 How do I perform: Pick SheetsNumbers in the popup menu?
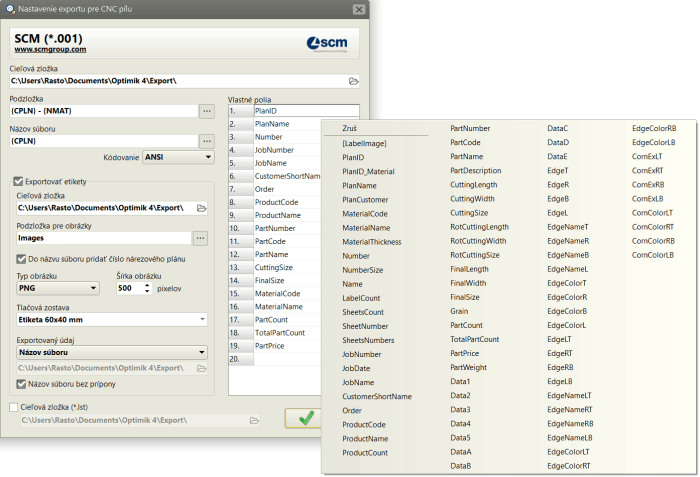(368, 340)
